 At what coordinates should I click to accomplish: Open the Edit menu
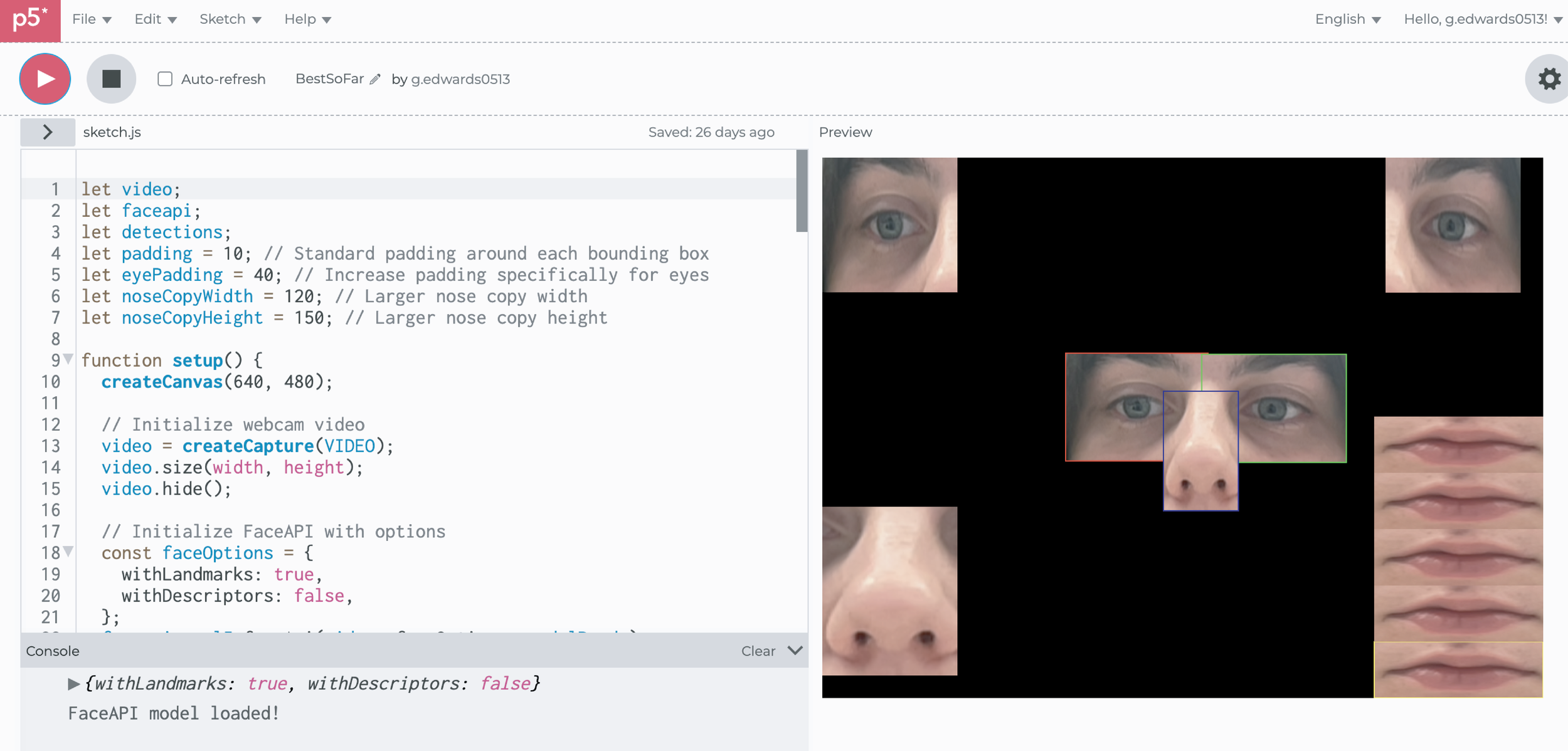[155, 19]
